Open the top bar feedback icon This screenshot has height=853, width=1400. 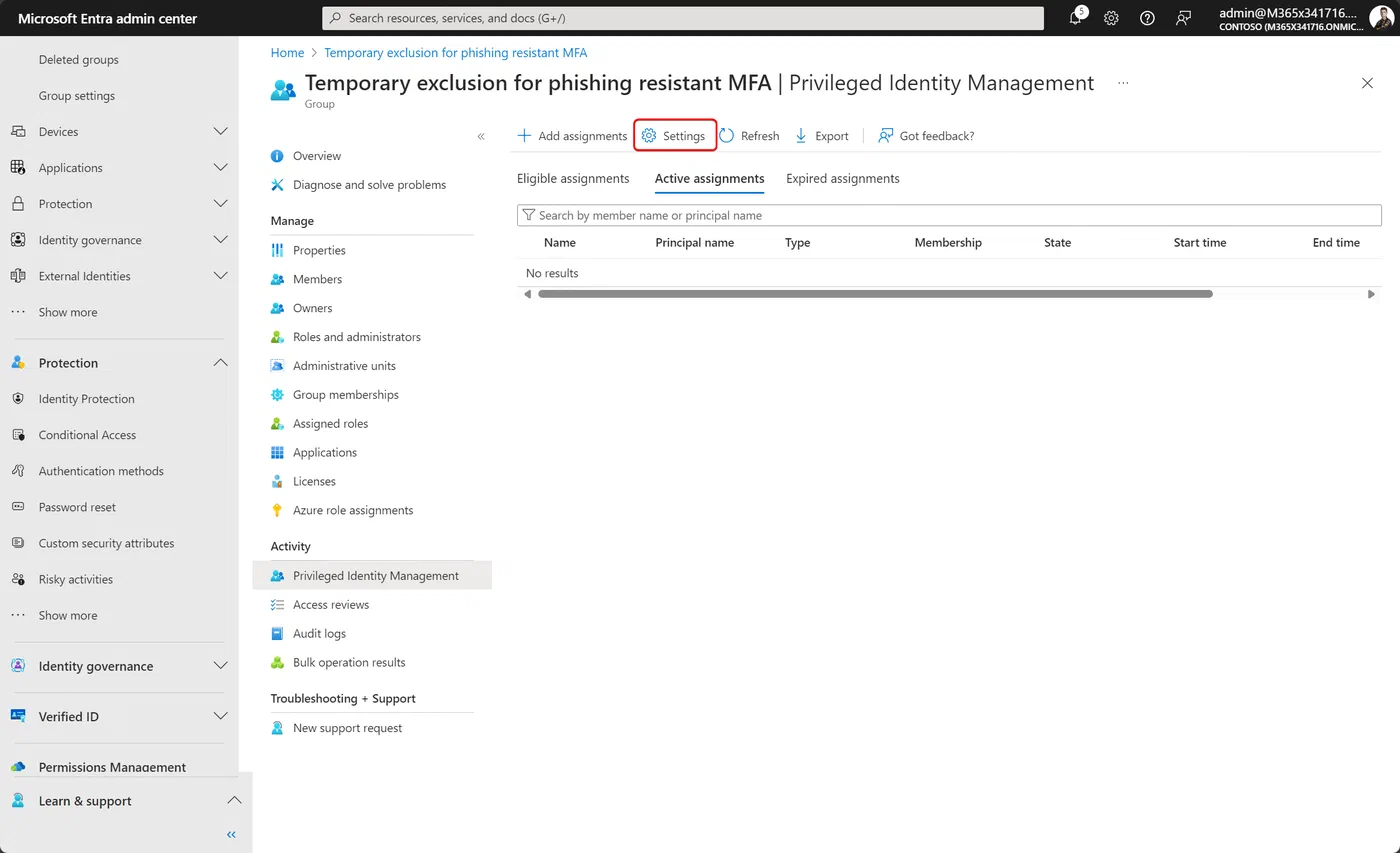pos(1184,18)
